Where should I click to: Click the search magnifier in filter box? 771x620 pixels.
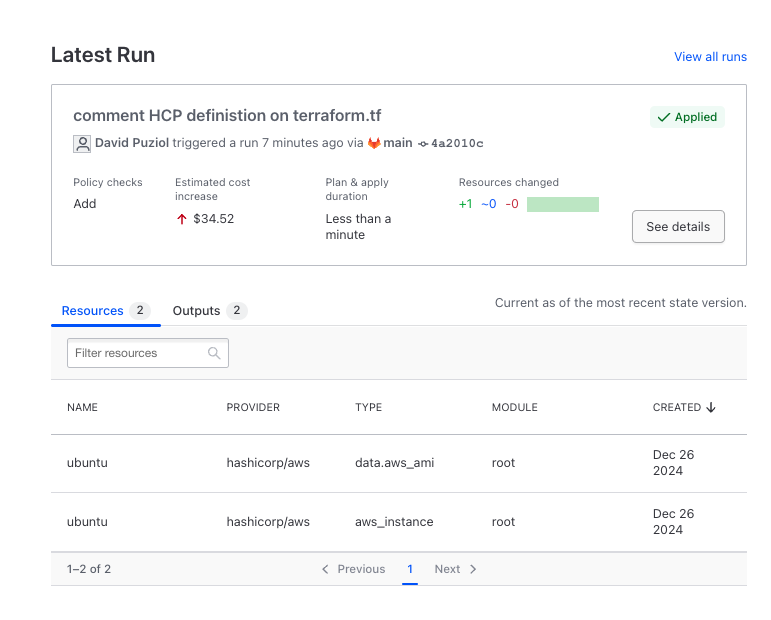pyautogui.click(x=214, y=353)
